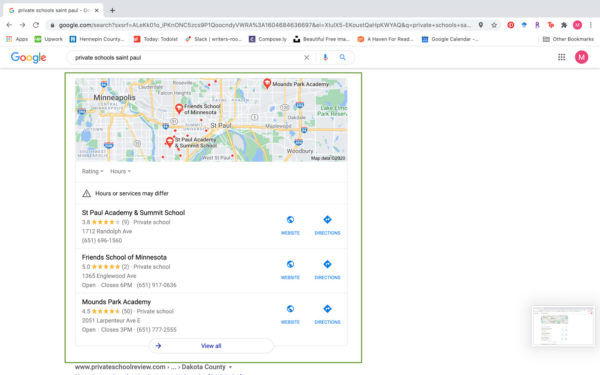Close the private schools saint paul tab
Viewport: 600px width, 375px height.
97,10
